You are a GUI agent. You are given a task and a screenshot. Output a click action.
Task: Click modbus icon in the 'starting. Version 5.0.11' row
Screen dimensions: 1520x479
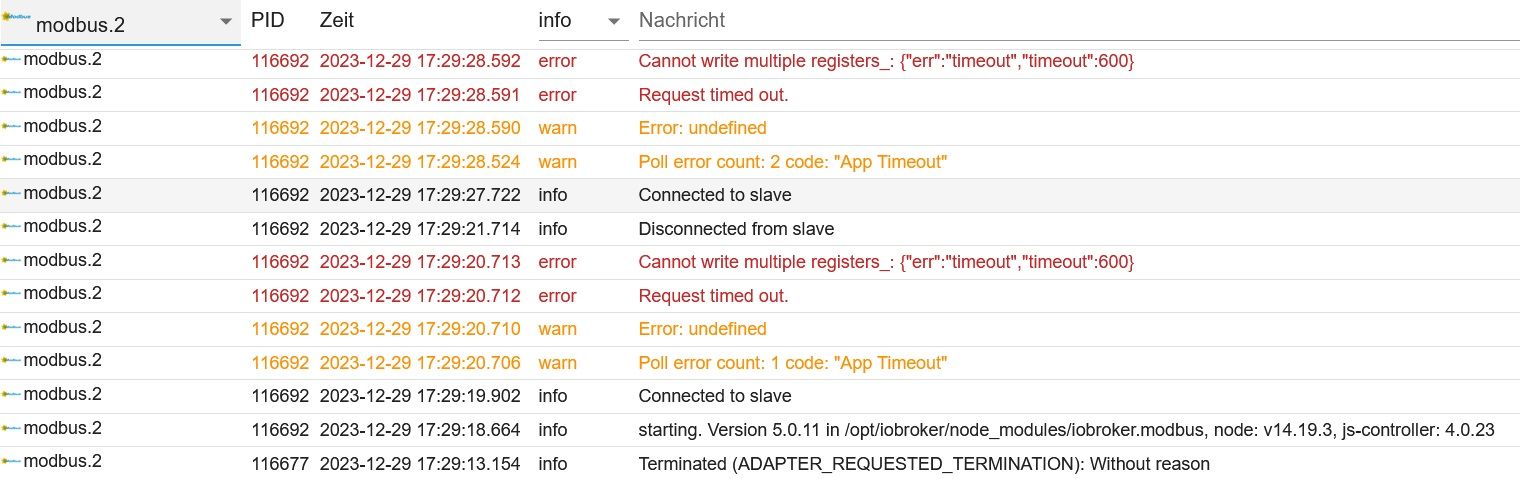point(12,428)
